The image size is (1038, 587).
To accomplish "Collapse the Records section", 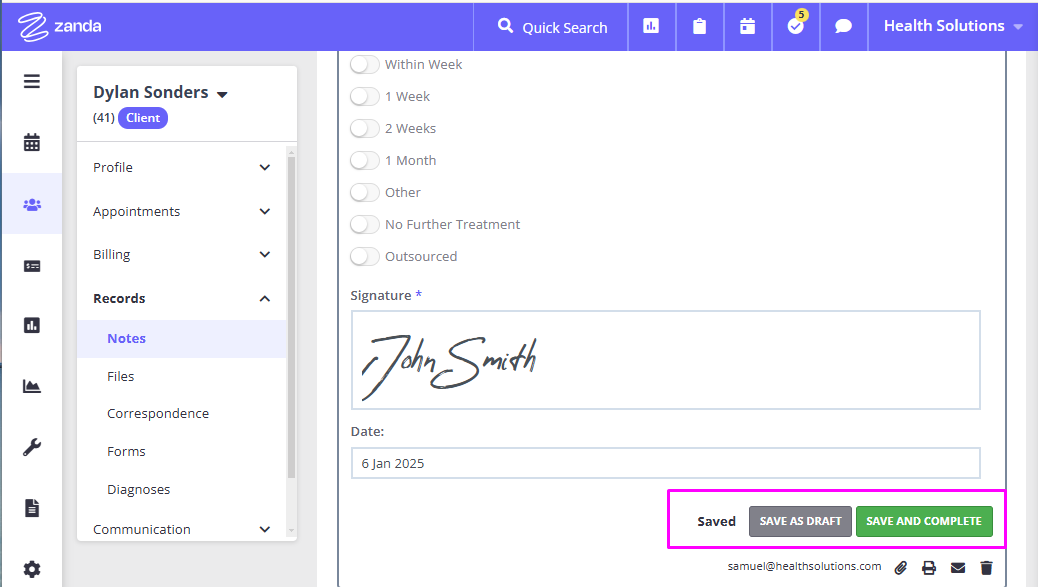I will click(264, 298).
